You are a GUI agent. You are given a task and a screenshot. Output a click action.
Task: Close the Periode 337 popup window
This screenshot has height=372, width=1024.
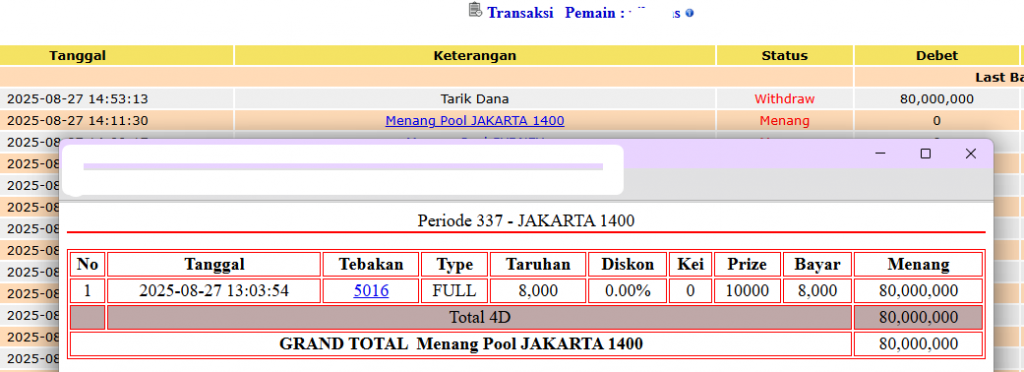pyautogui.click(x=970, y=153)
